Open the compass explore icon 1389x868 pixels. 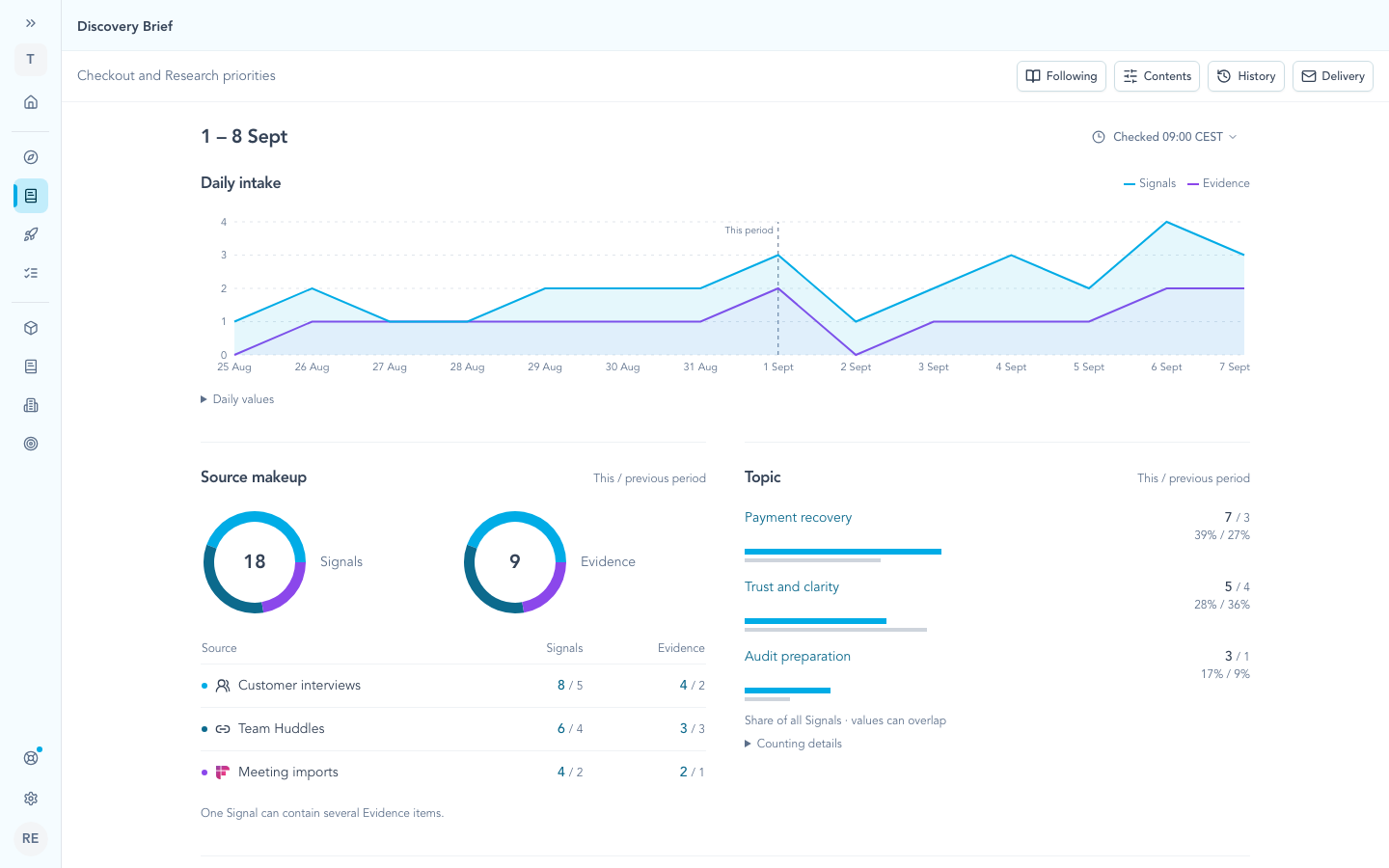pos(31,157)
